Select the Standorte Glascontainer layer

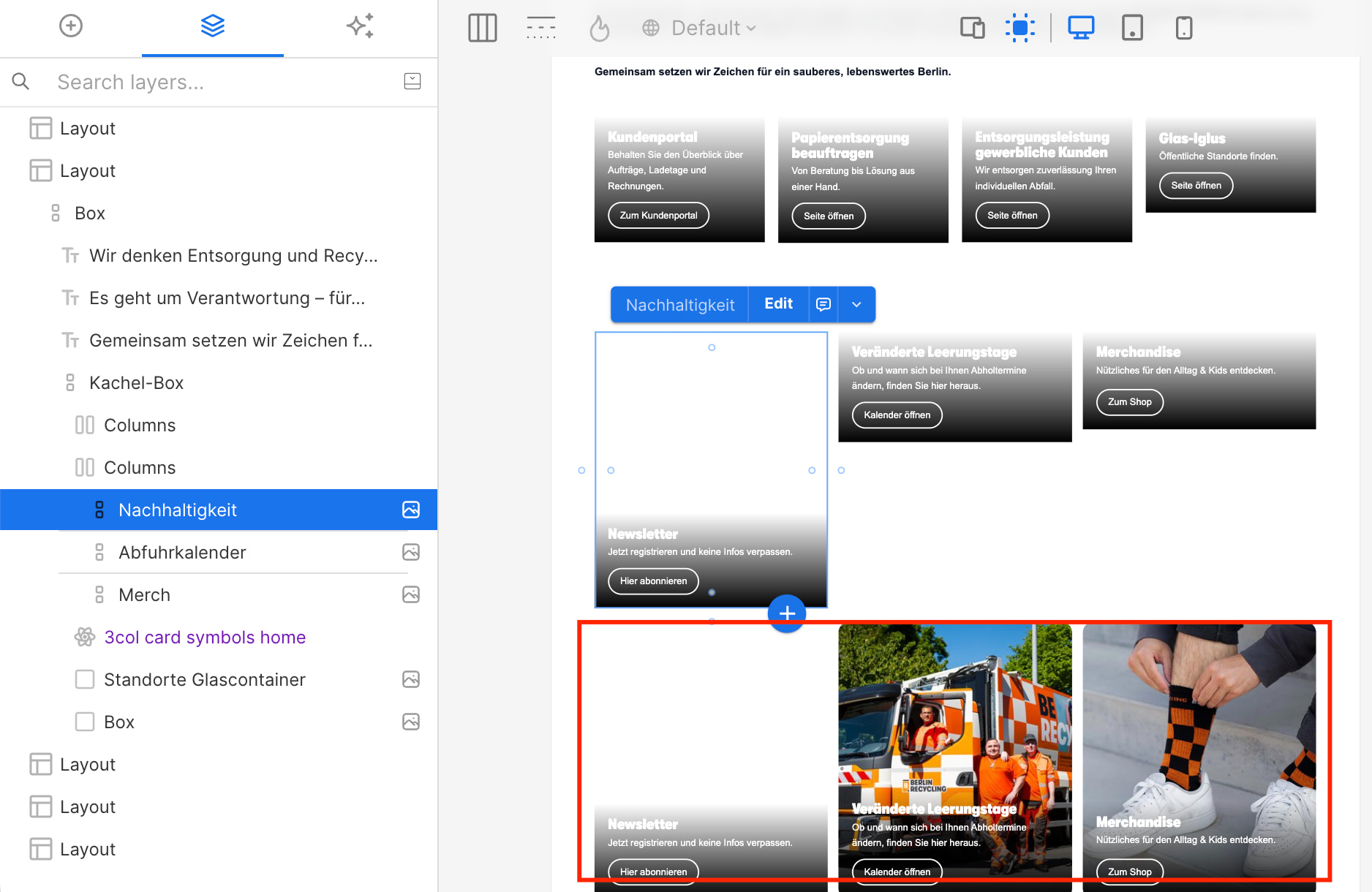[219, 679]
